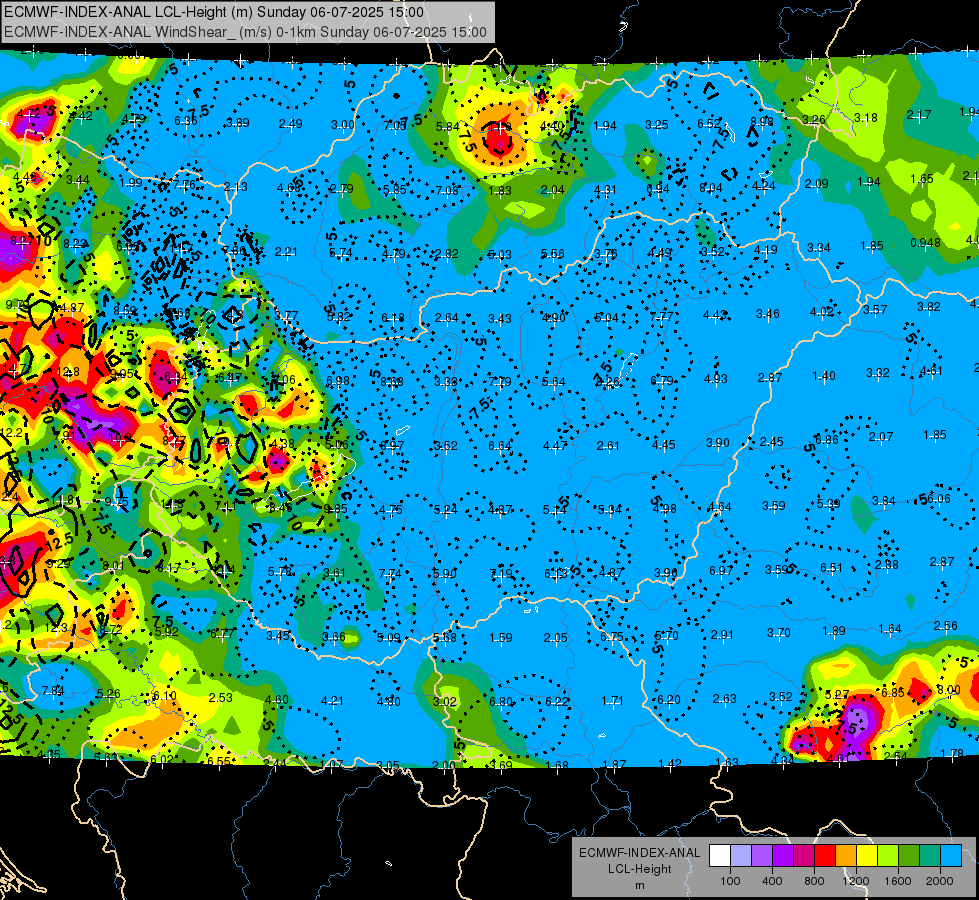This screenshot has height=900, width=979.
Task: Click the grid value '2.09'
Action: tap(817, 184)
